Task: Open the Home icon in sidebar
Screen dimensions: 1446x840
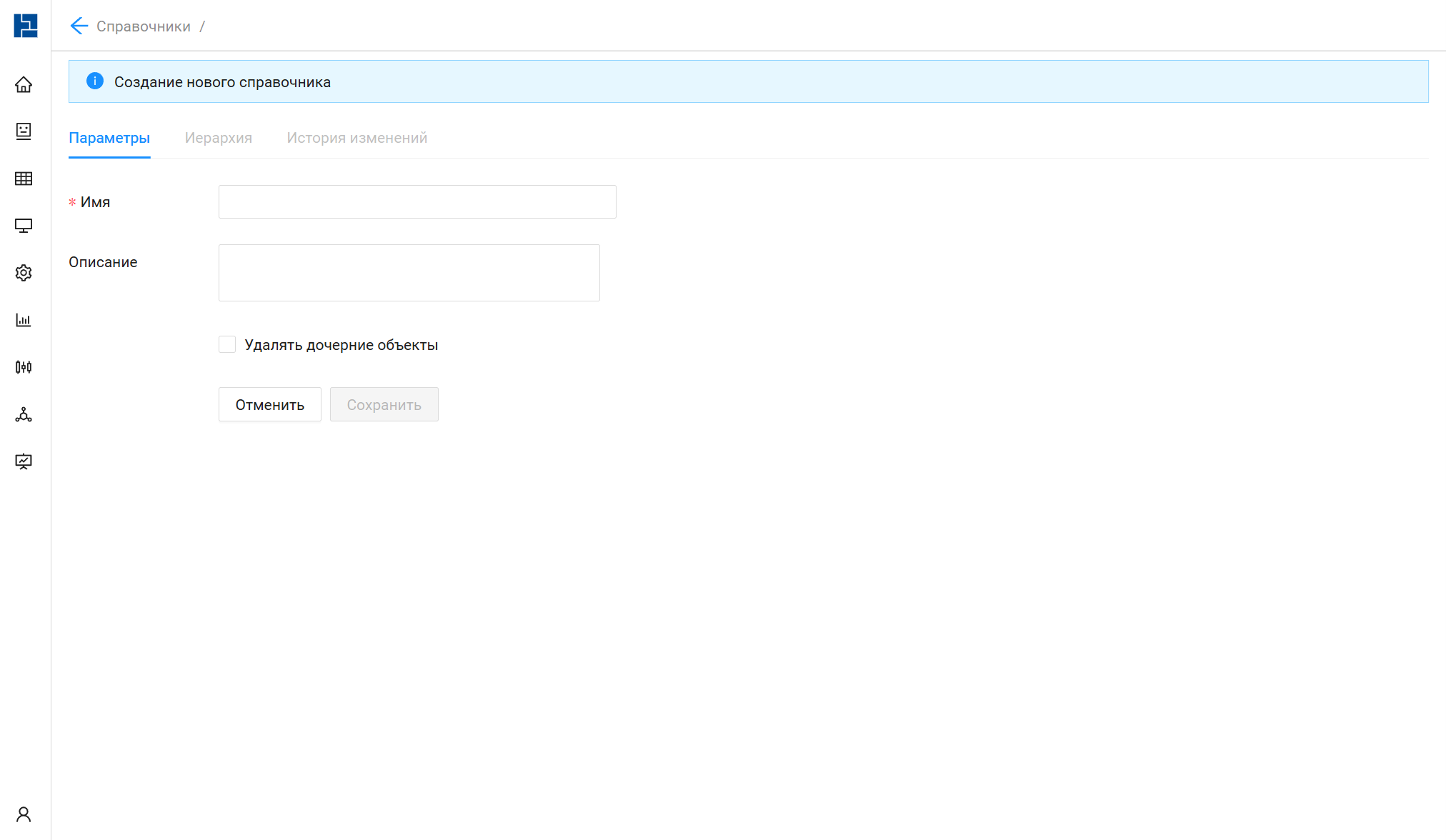Action: point(24,85)
